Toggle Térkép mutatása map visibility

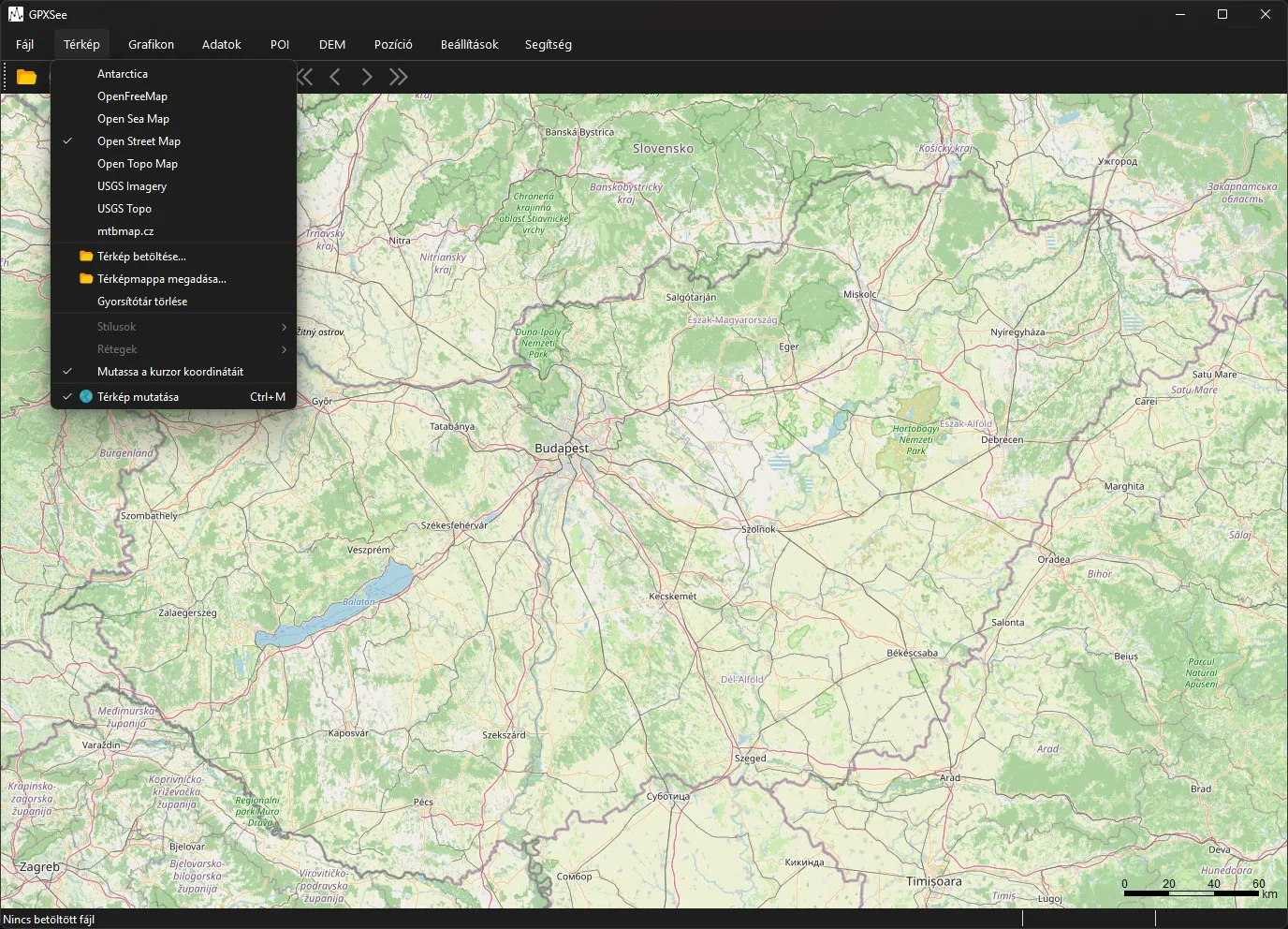tap(174, 397)
